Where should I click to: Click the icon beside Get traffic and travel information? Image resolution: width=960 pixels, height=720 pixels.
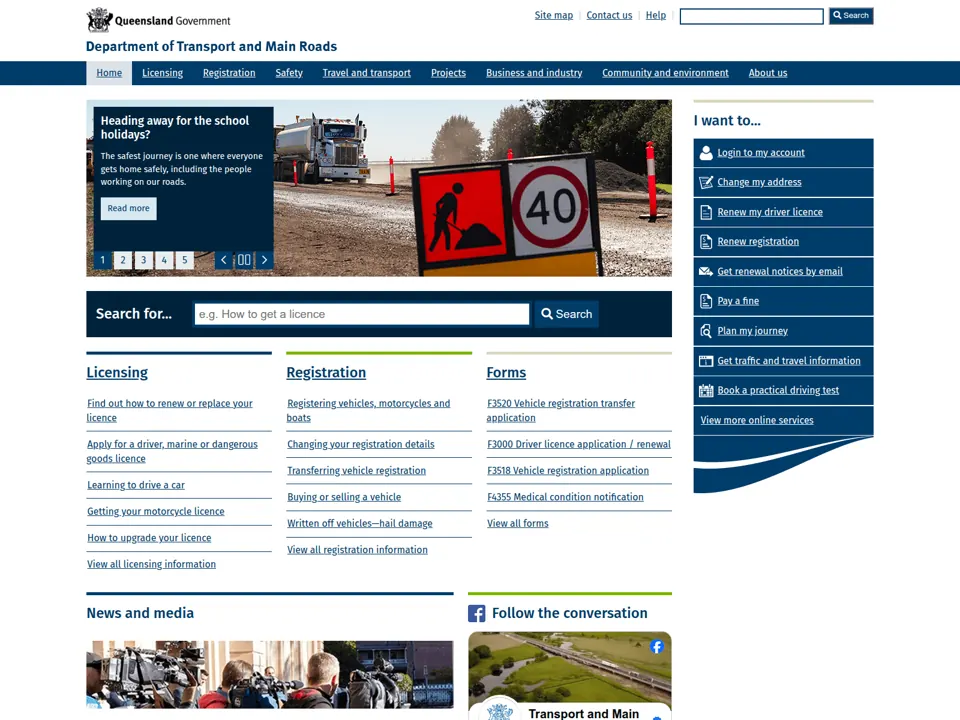click(706, 361)
